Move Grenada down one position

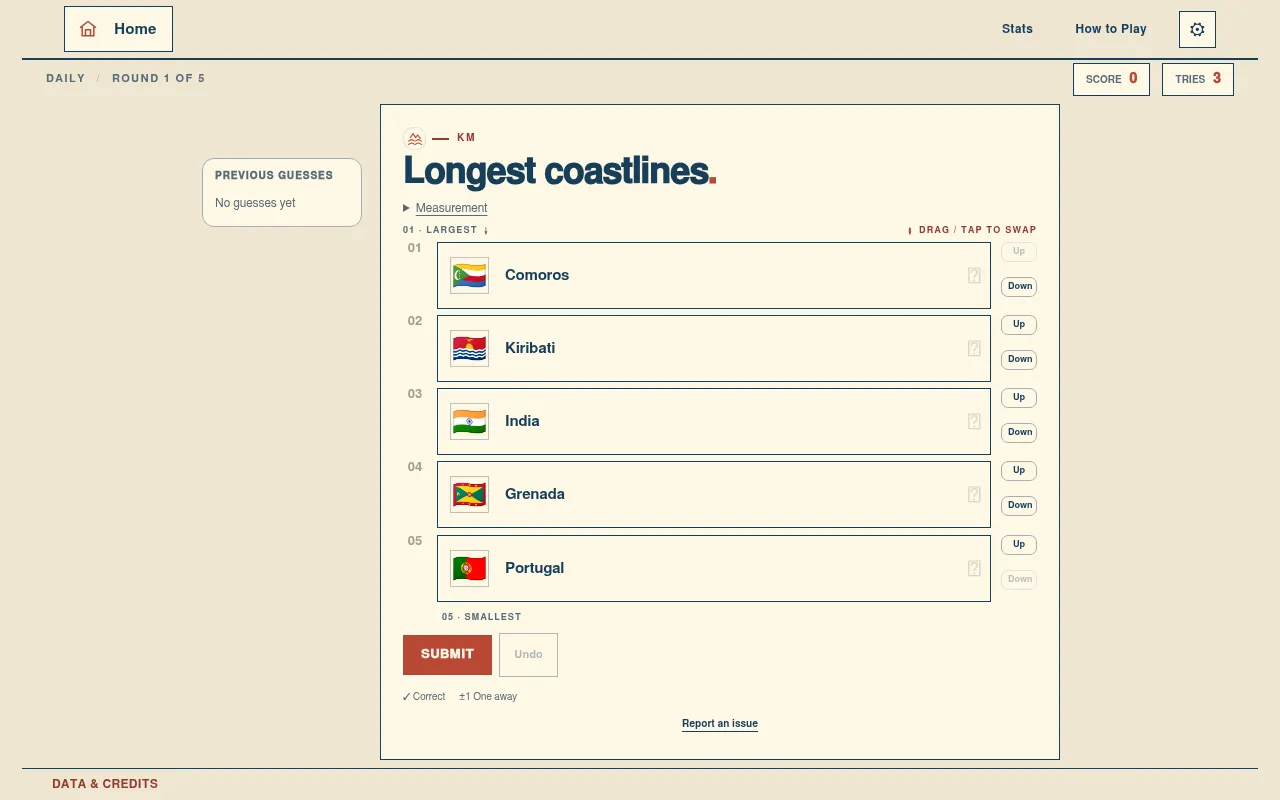pyautogui.click(x=1019, y=505)
